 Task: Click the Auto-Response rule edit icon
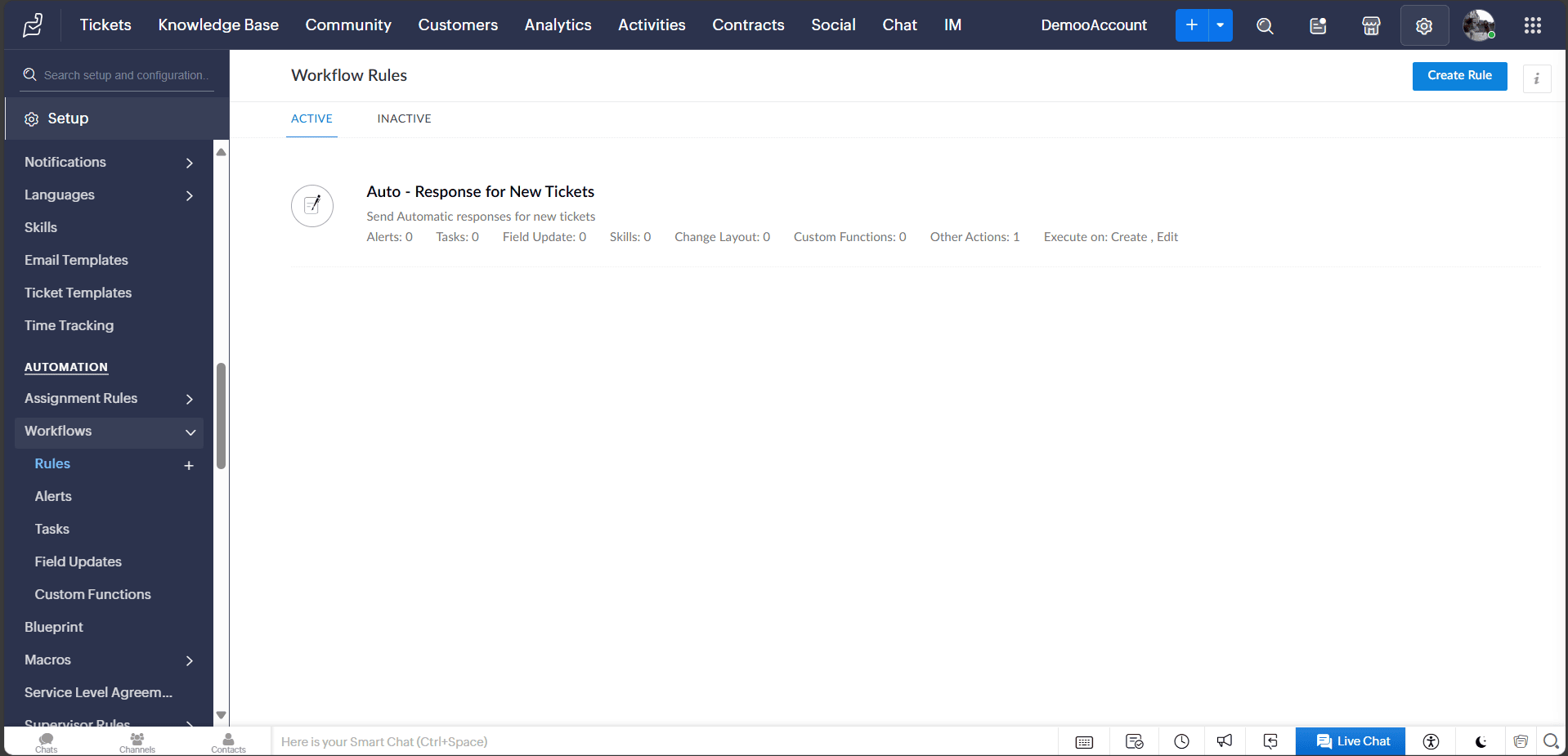312,206
